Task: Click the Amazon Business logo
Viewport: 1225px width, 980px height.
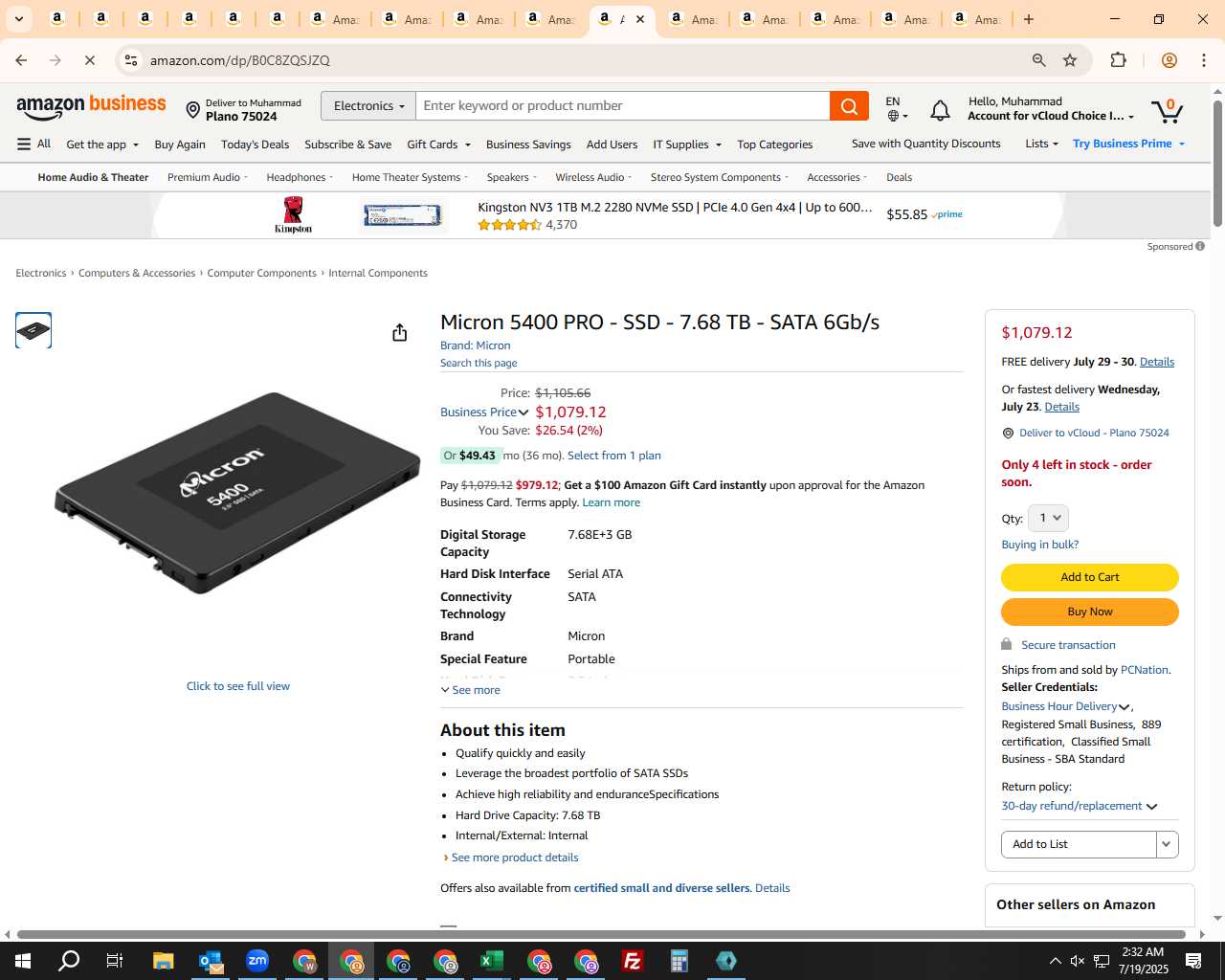Action: point(91,107)
